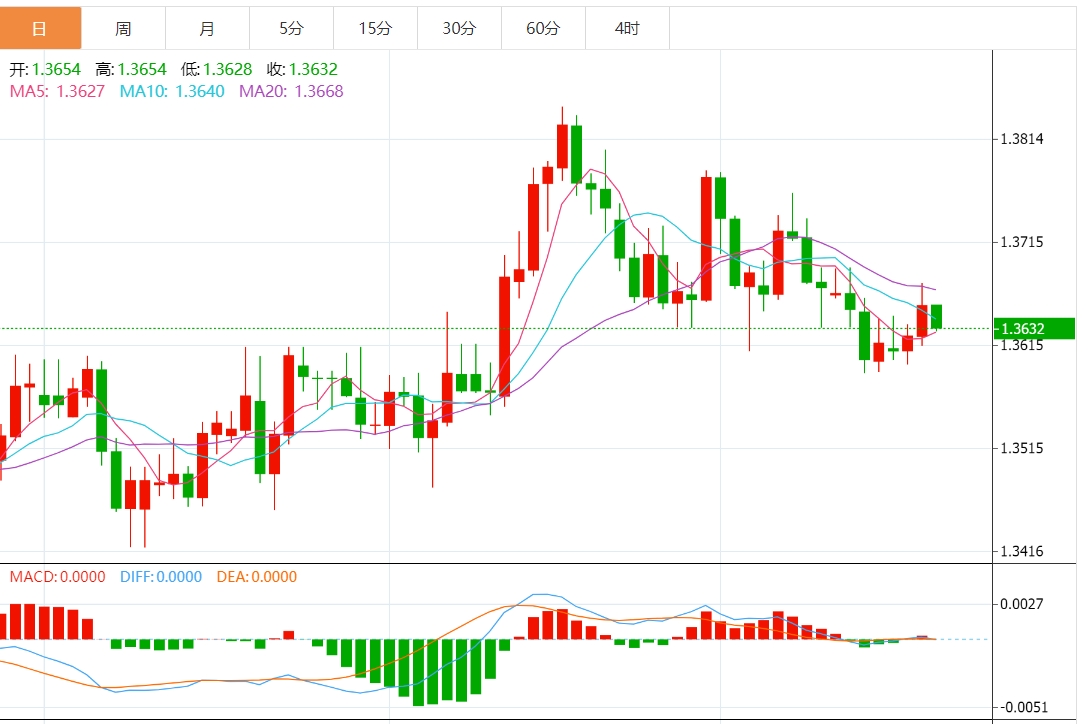The width and height of the screenshot is (1092, 724).
Task: Open the 4时 timeframe tab
Action: click(627, 29)
